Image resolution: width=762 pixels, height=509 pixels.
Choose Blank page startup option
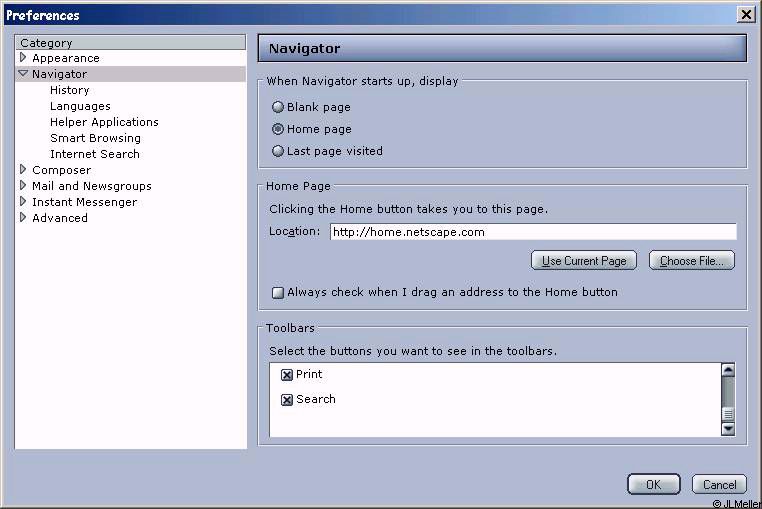tap(277, 107)
